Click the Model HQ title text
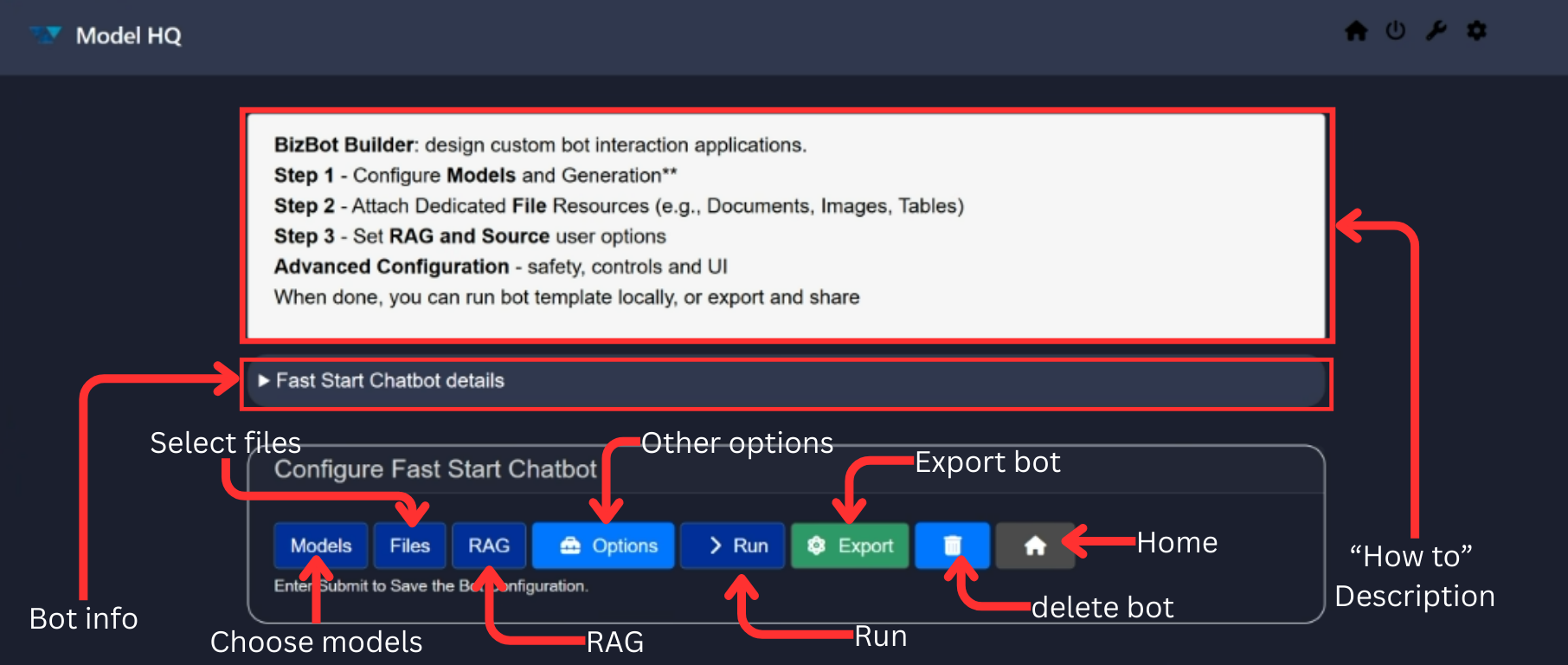The image size is (1568, 665). 129,36
